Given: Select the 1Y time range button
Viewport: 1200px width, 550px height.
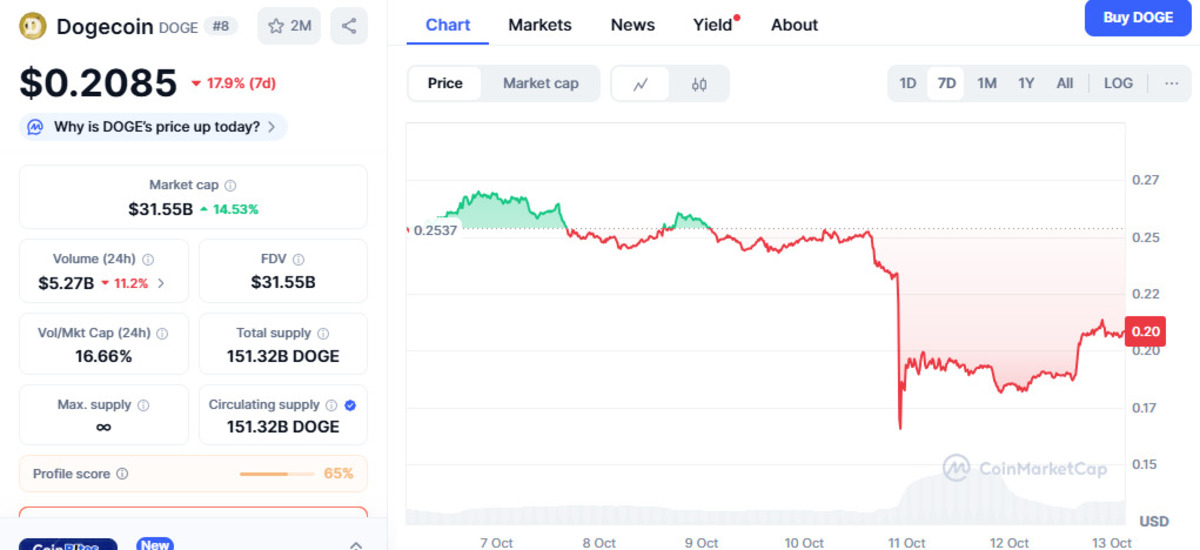Looking at the screenshot, I should click(x=1026, y=83).
